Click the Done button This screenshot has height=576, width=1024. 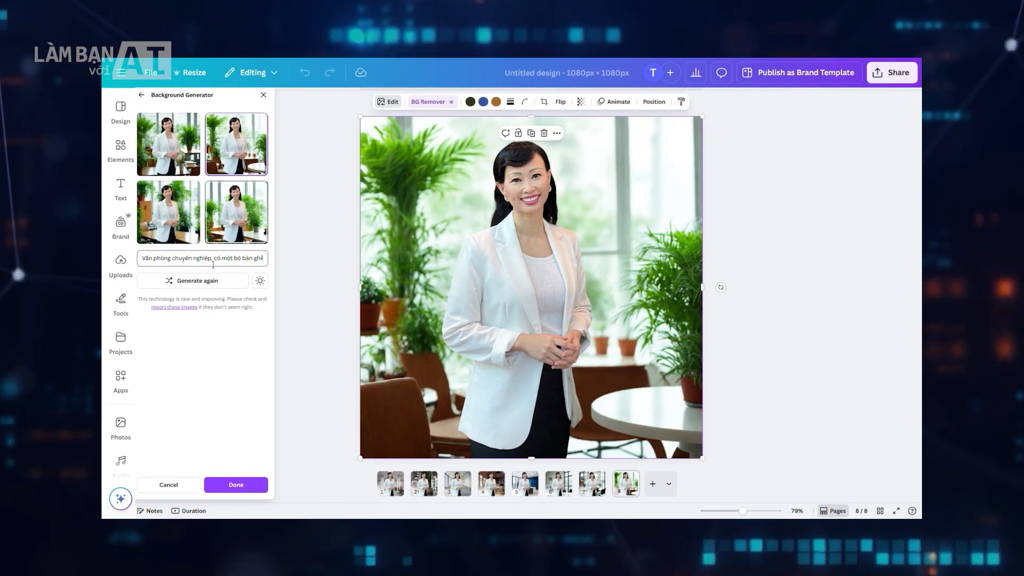pos(236,485)
